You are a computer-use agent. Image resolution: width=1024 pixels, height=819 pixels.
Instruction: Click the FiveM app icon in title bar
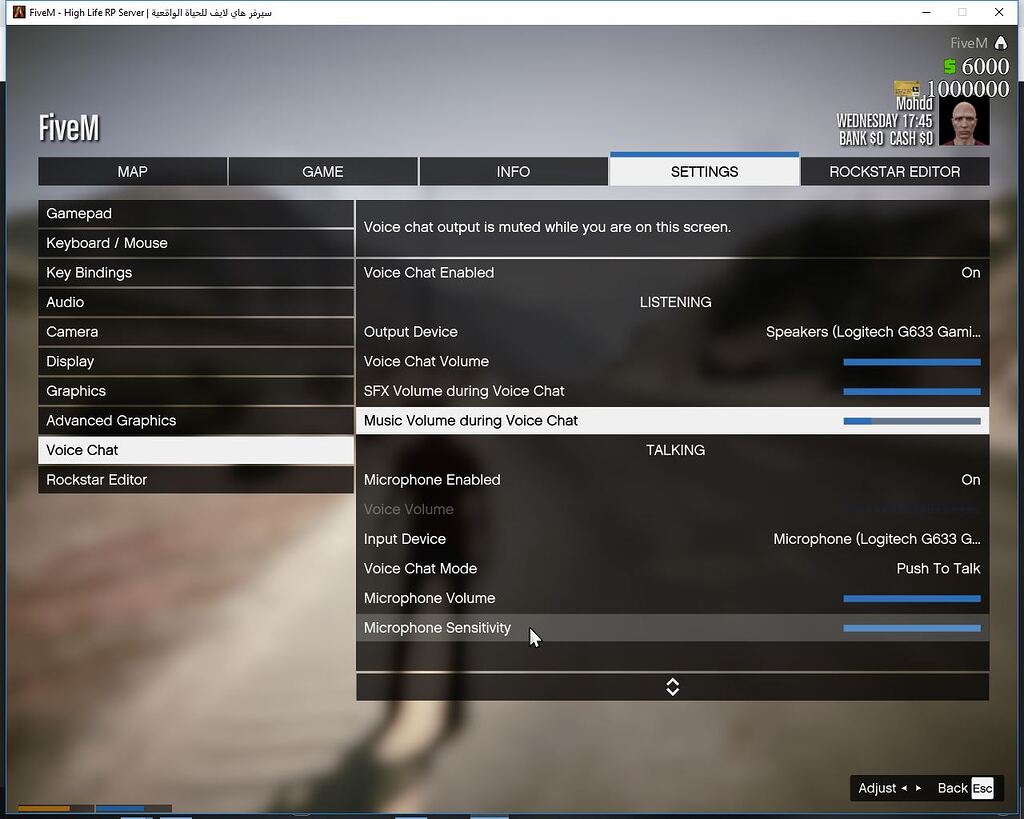tap(19, 12)
